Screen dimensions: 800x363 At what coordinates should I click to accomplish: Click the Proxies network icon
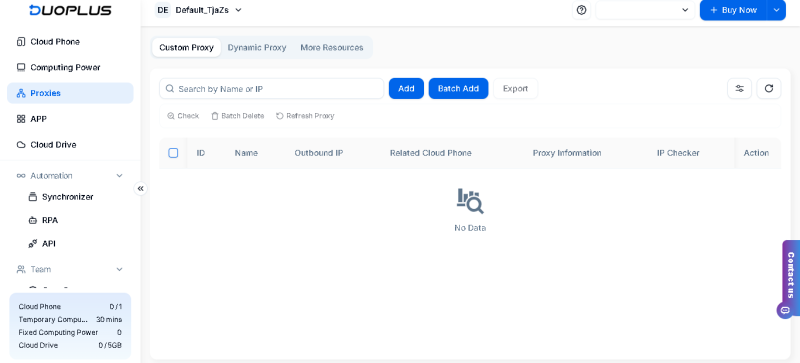tap(21, 93)
